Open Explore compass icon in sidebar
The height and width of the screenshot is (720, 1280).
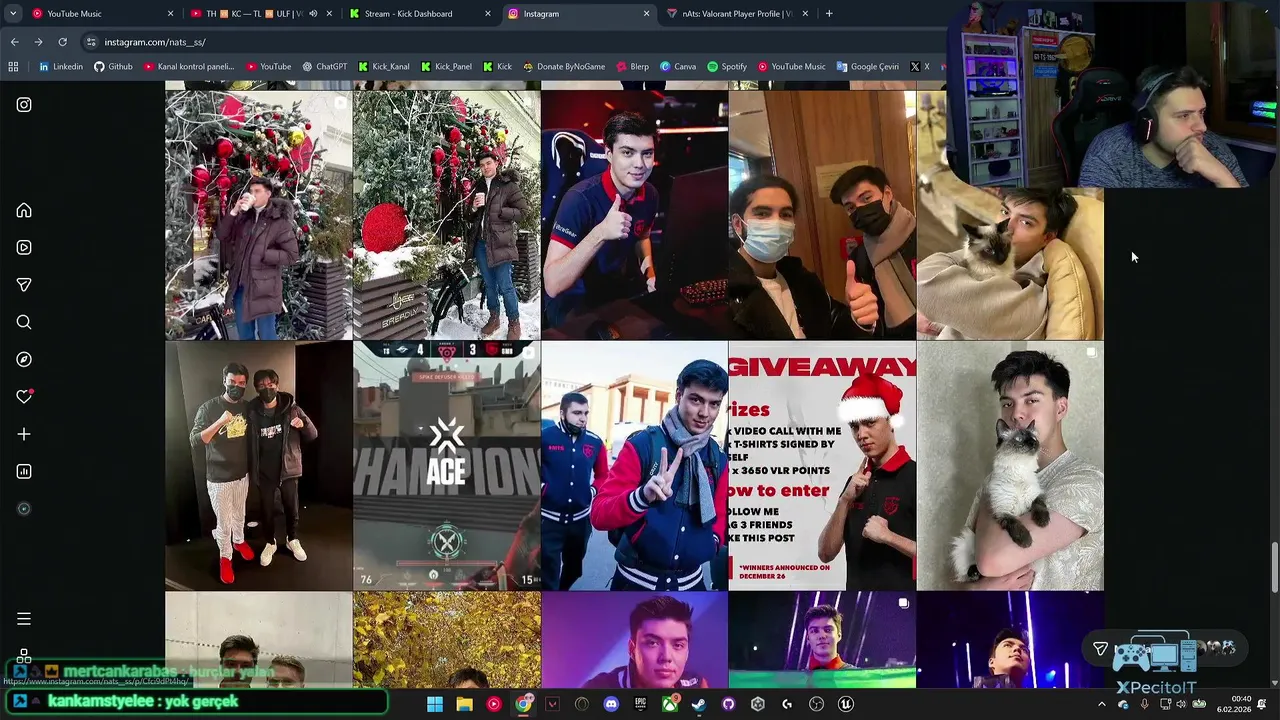coord(24,360)
